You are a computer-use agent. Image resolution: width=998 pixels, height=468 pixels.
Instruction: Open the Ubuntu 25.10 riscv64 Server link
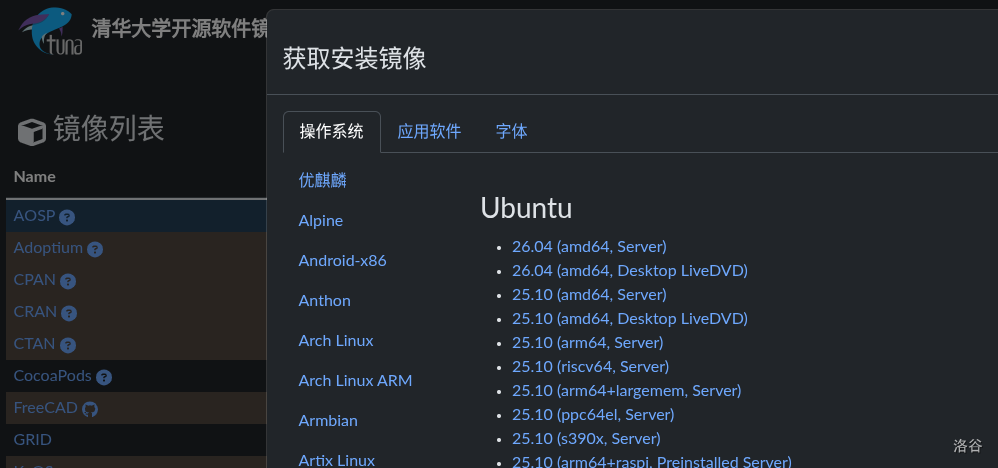[590, 366]
